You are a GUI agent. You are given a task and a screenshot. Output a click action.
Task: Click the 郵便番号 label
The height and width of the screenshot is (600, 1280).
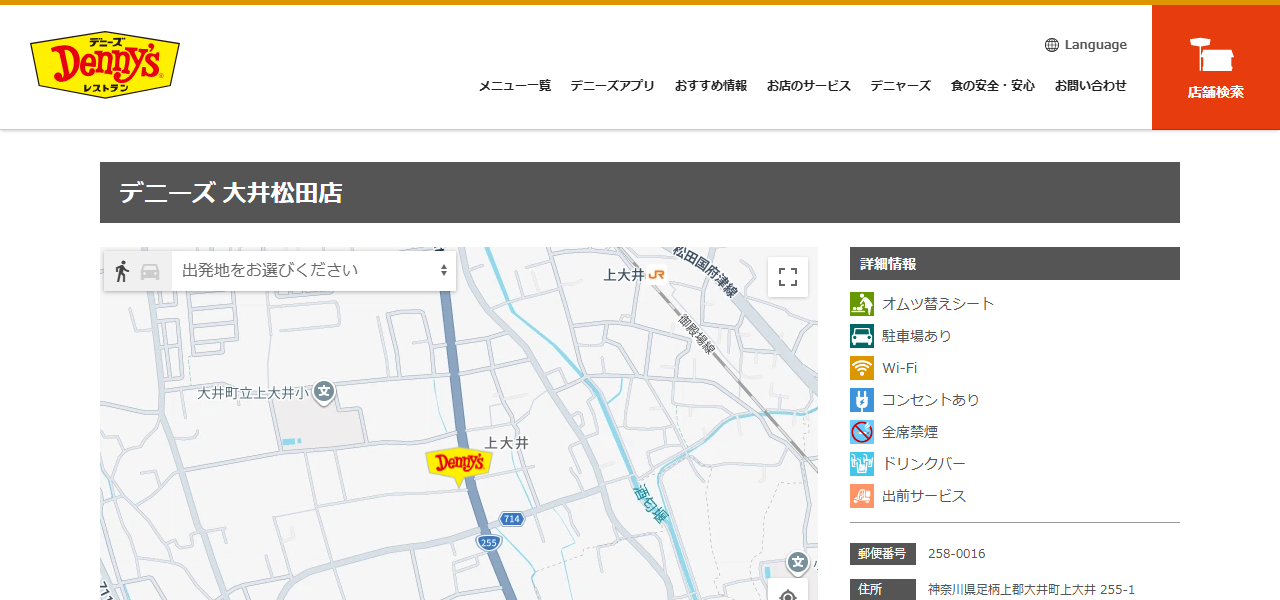pos(883,553)
